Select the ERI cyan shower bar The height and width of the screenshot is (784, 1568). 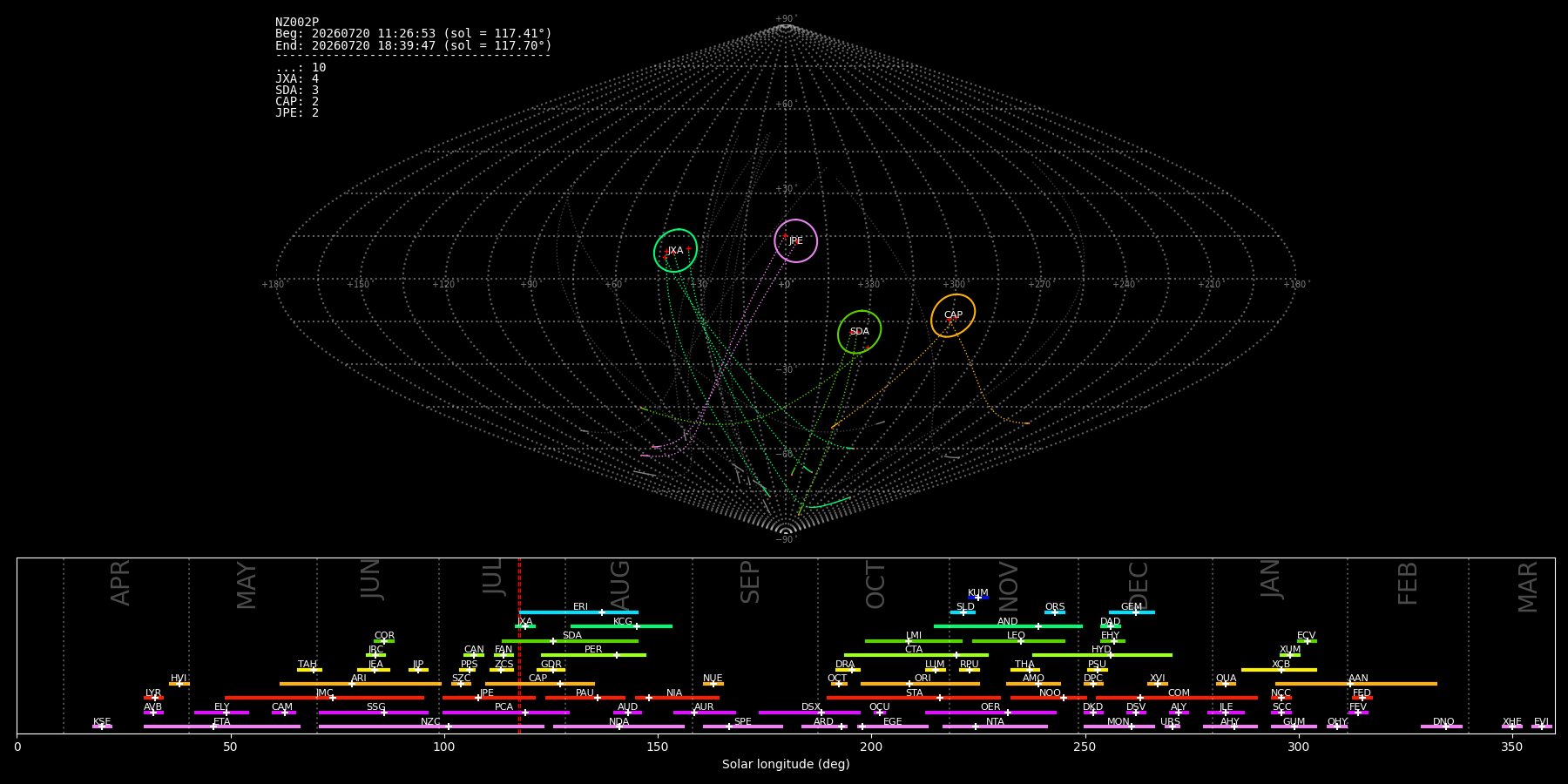click(578, 612)
